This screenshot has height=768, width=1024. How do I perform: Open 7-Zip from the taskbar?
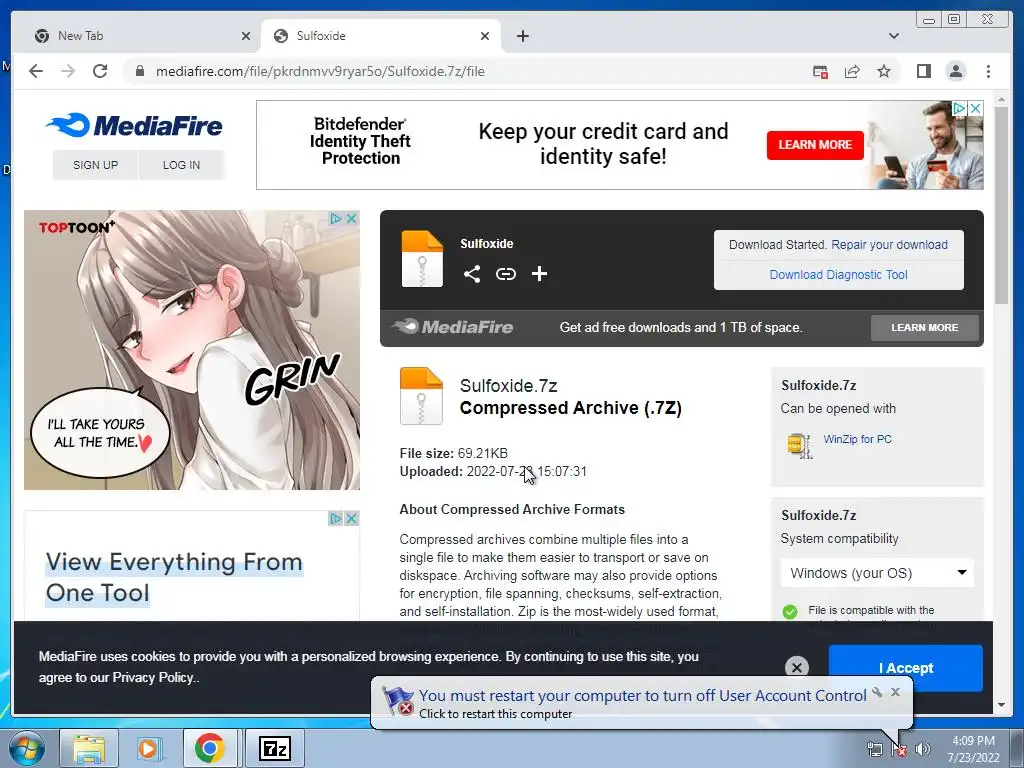tap(274, 748)
